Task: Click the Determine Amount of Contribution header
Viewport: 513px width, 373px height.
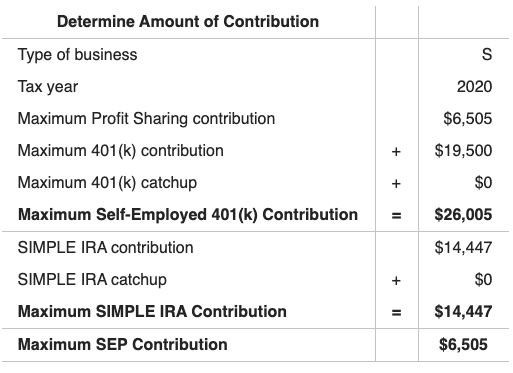Action: (188, 22)
